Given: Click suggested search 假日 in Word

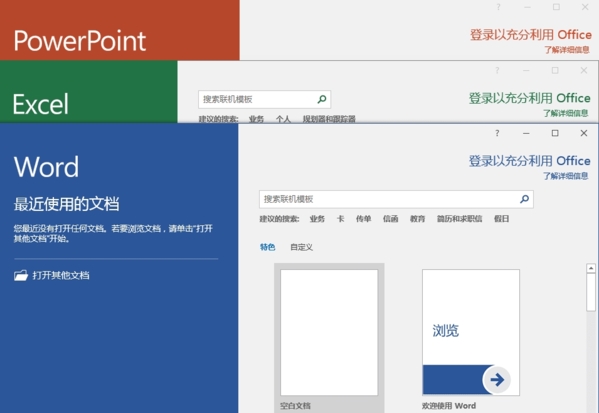Looking at the screenshot, I should tap(501, 219).
